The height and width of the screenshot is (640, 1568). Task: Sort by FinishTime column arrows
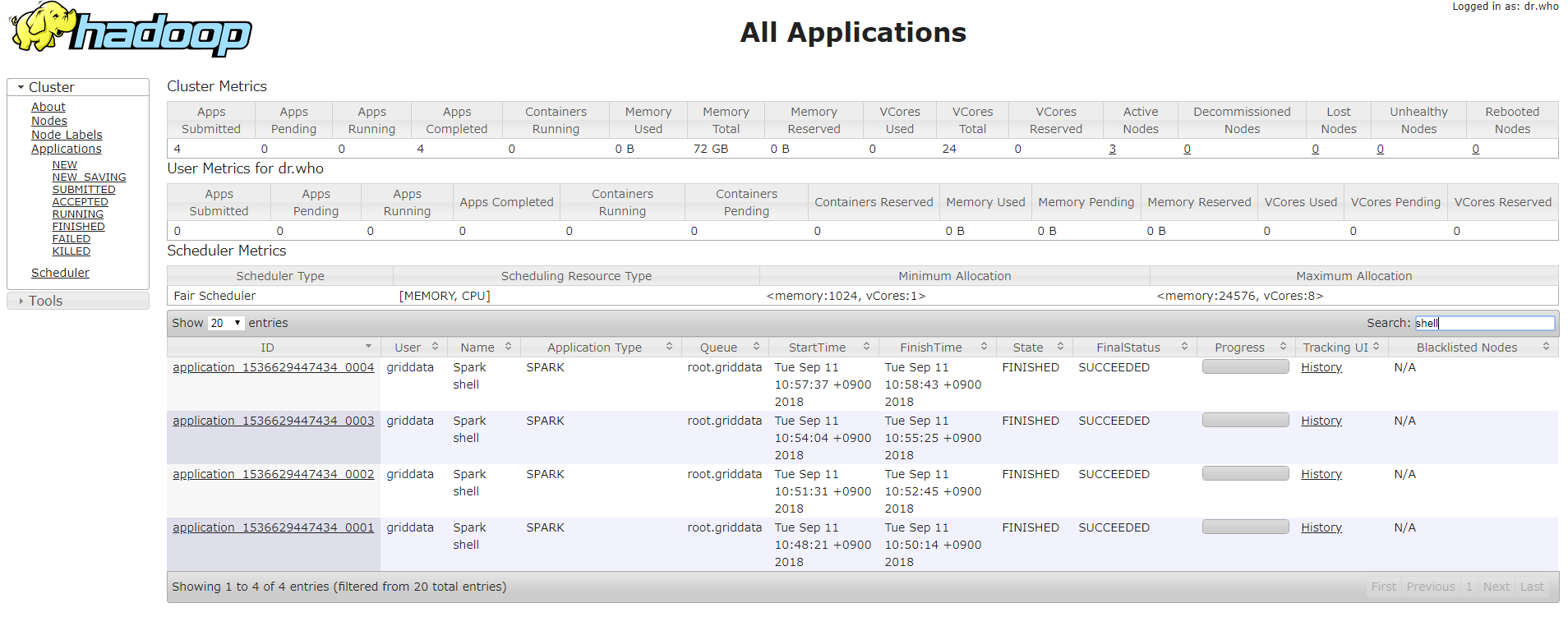tap(984, 347)
